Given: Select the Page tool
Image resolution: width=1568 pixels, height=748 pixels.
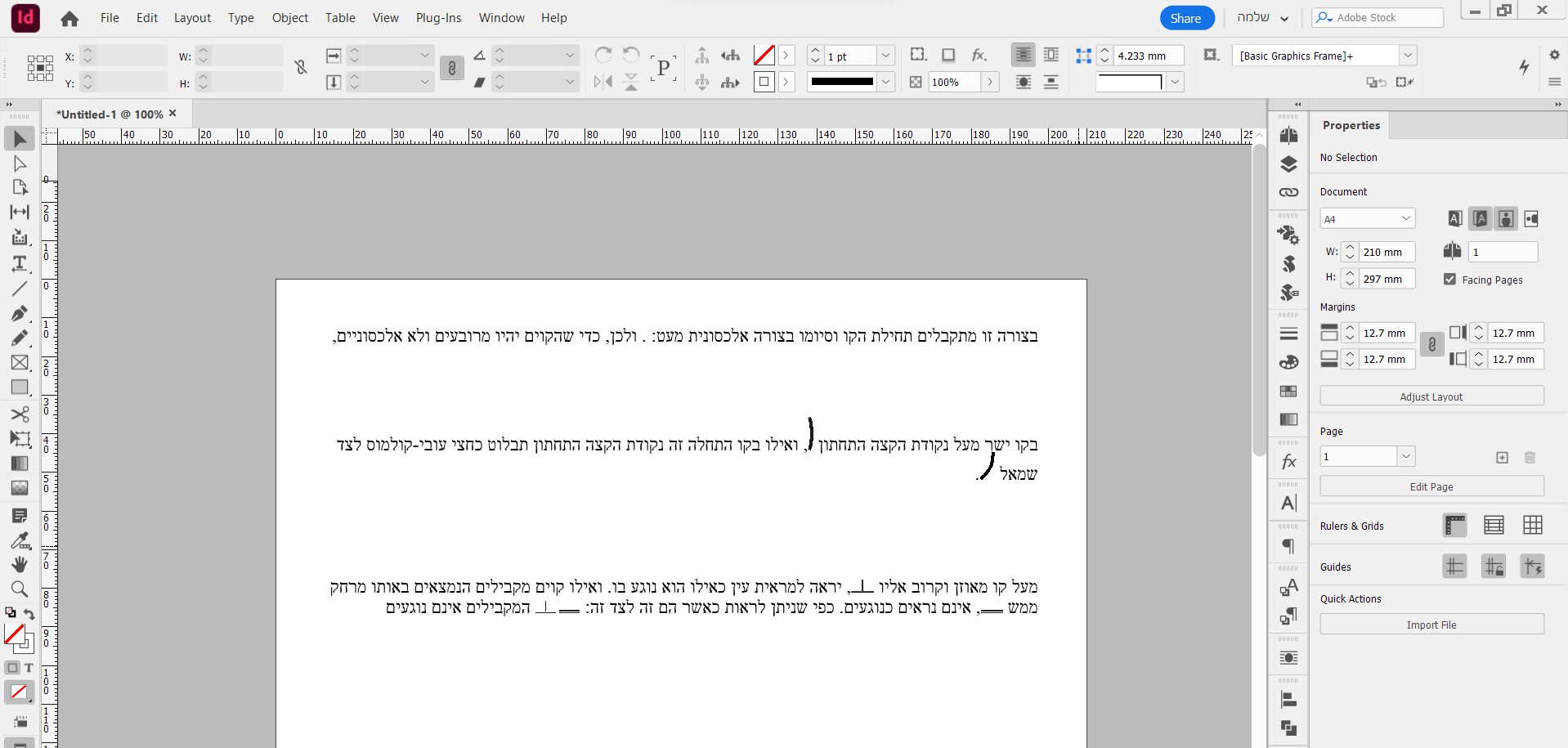Looking at the screenshot, I should coord(20,187).
